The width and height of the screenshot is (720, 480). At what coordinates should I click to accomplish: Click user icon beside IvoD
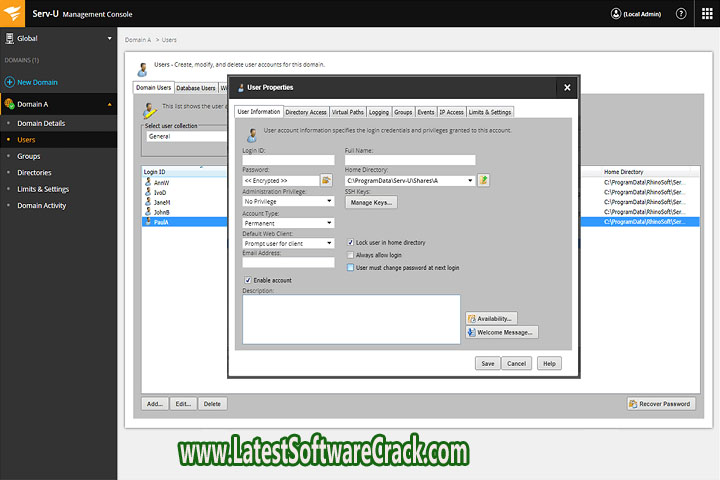coord(148,192)
